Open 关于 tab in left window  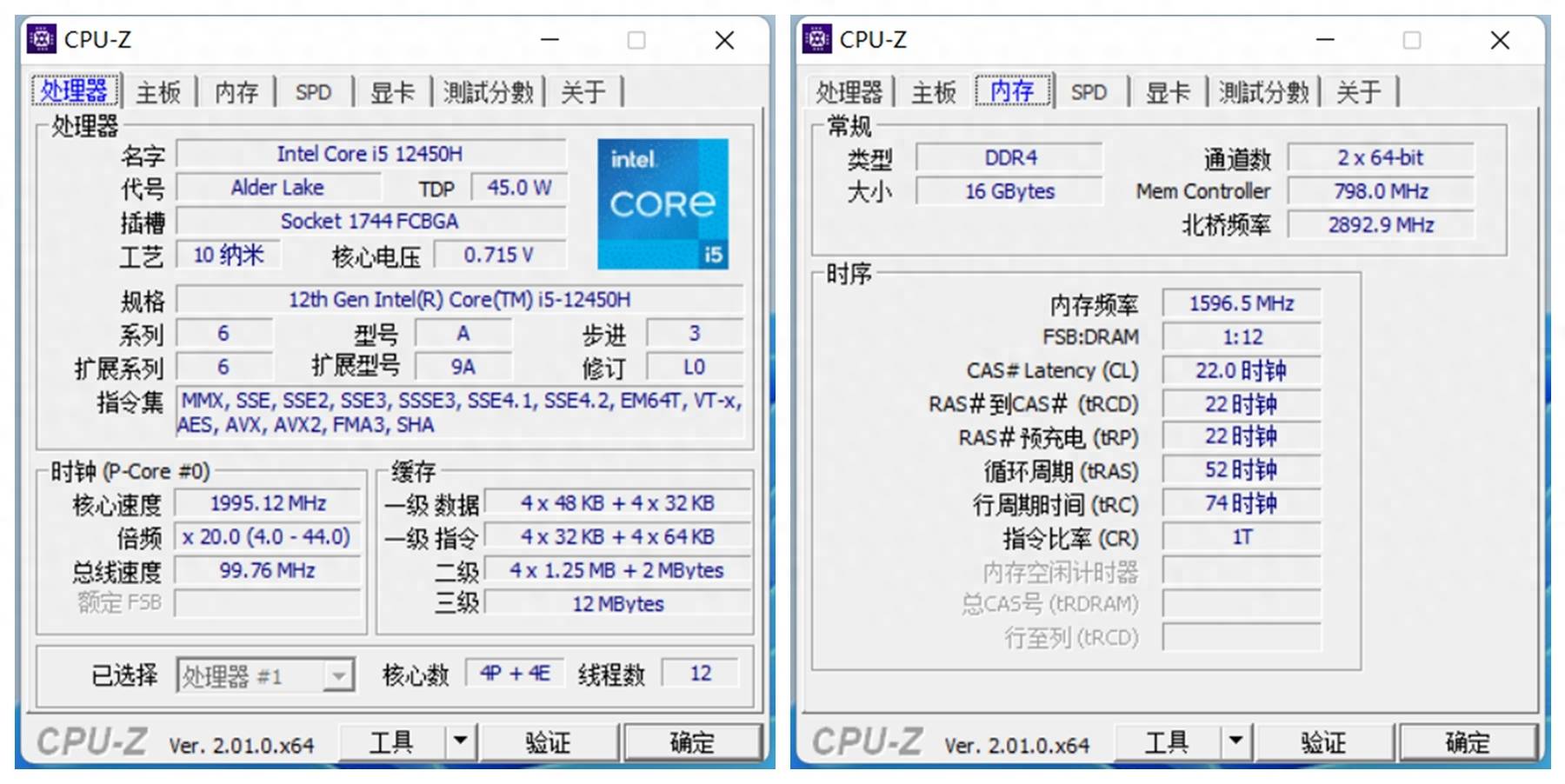583,92
